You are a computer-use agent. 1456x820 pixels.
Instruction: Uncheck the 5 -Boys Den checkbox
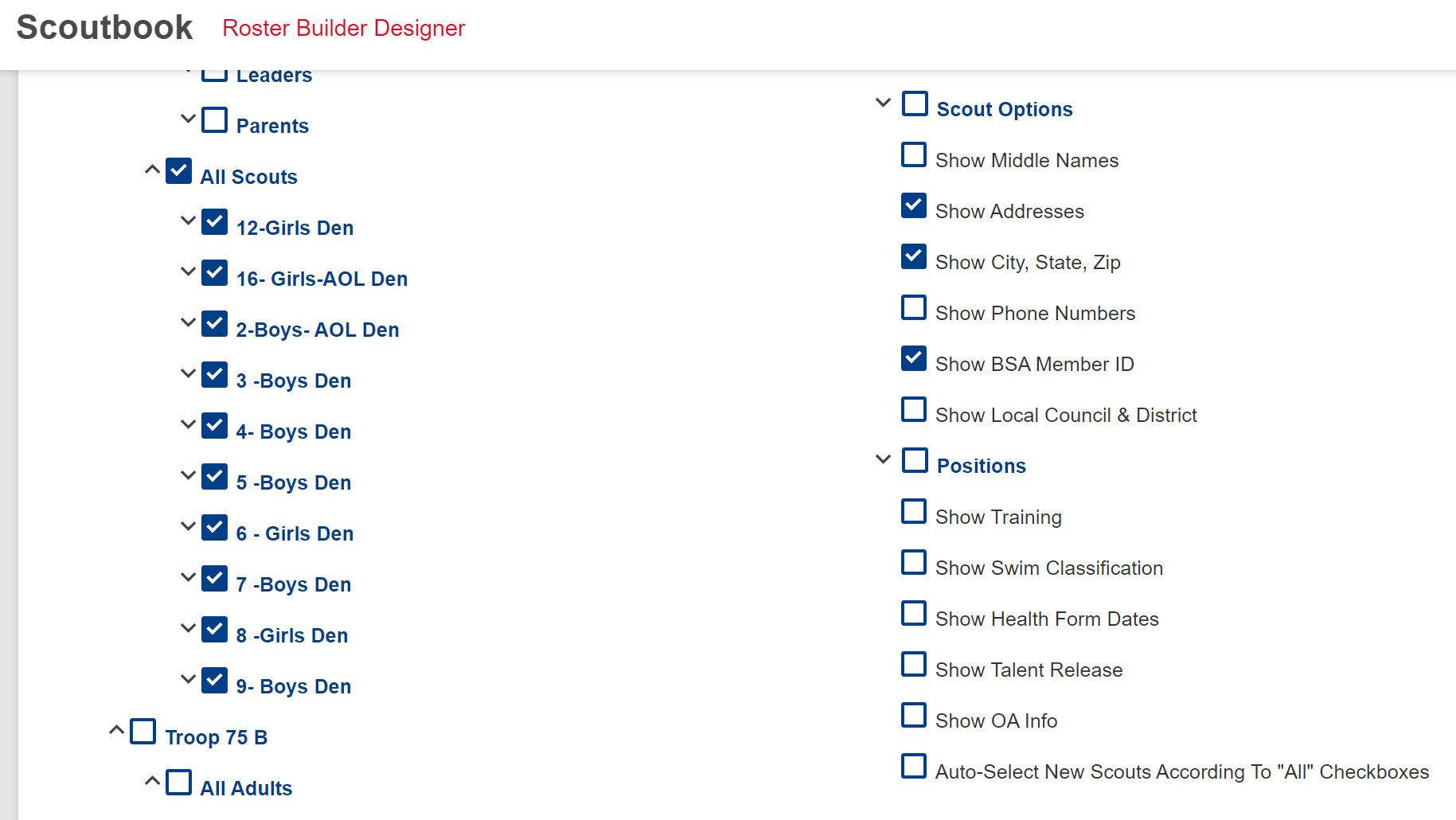[x=214, y=477]
